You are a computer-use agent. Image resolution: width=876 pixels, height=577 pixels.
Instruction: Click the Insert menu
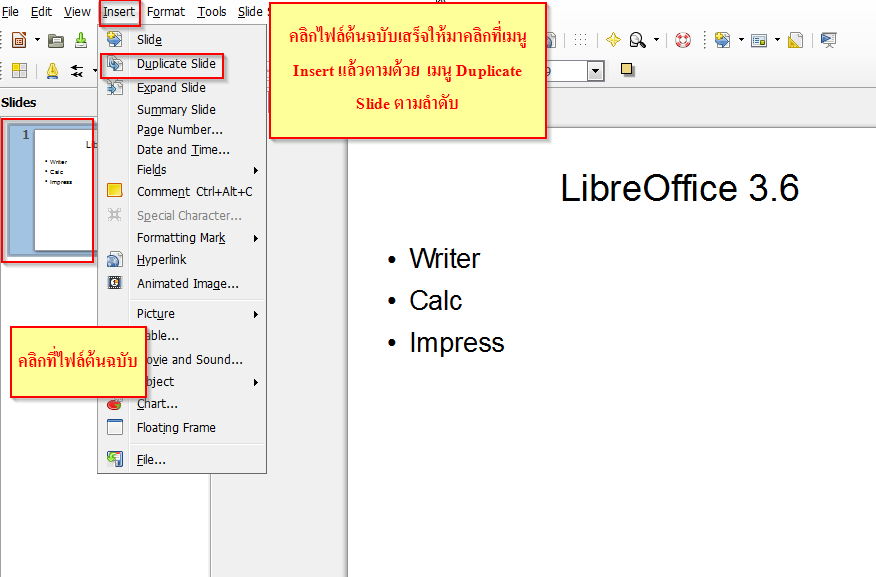(x=119, y=12)
